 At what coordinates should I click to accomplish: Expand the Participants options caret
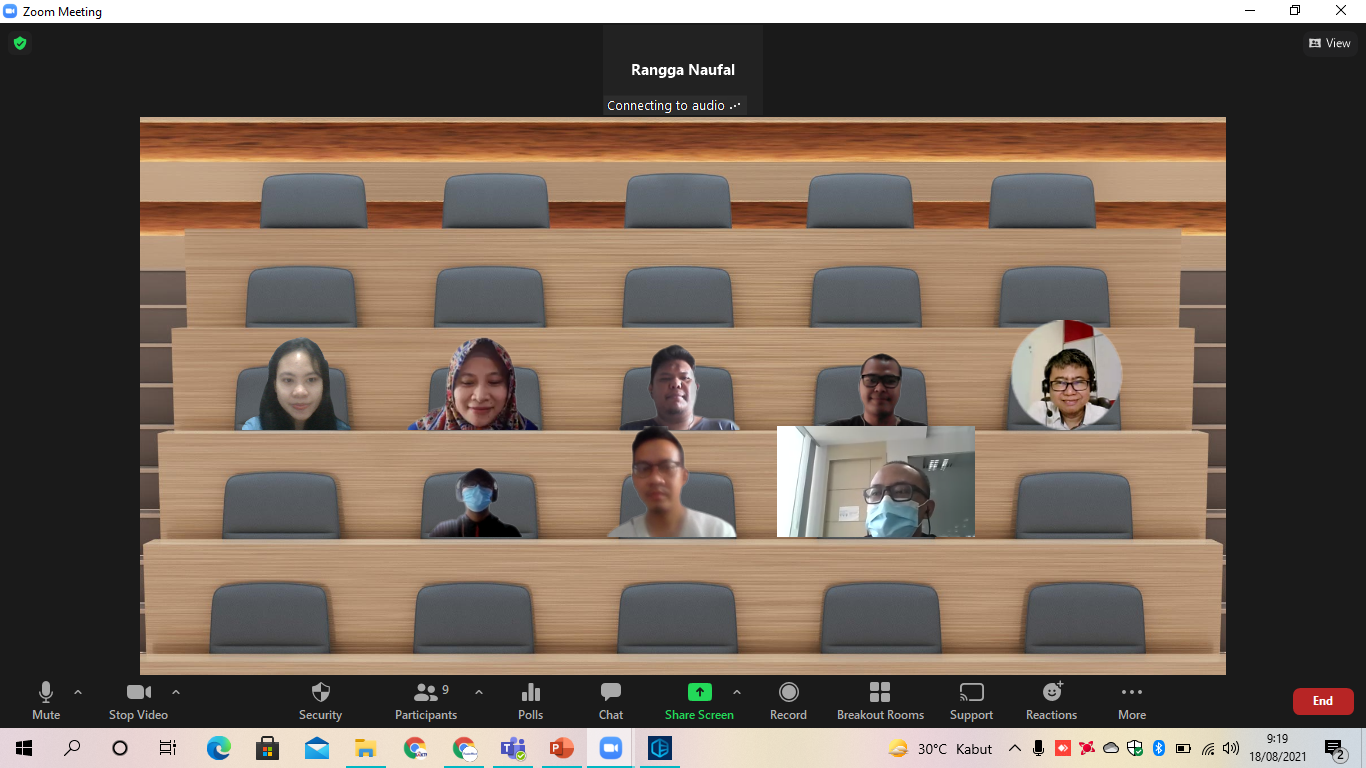point(478,692)
